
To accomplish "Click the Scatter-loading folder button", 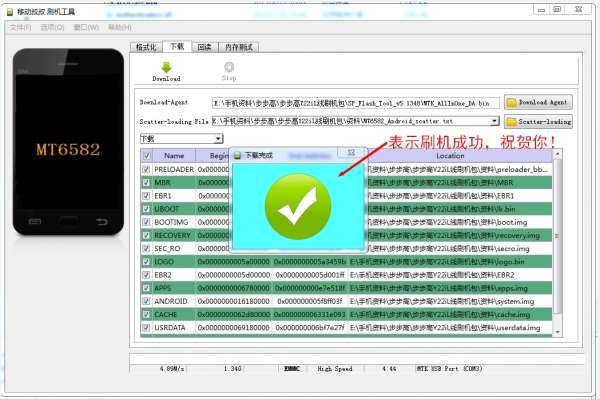I will [x=538, y=122].
